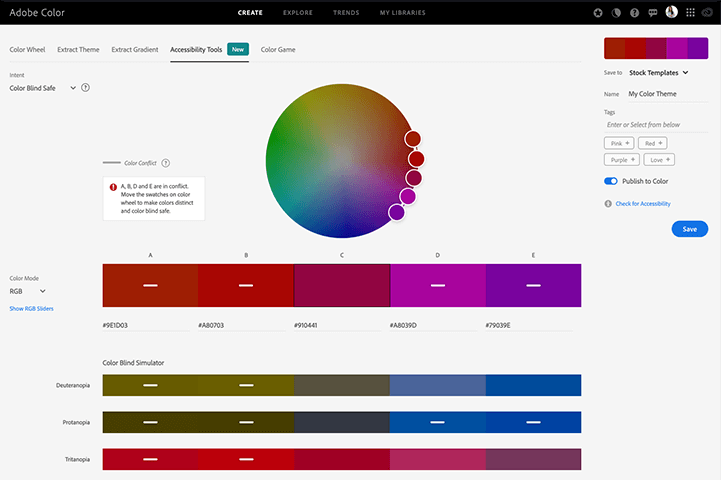This screenshot has width=721, height=480.
Task: Open the EXPLORE menu item
Action: click(x=298, y=13)
